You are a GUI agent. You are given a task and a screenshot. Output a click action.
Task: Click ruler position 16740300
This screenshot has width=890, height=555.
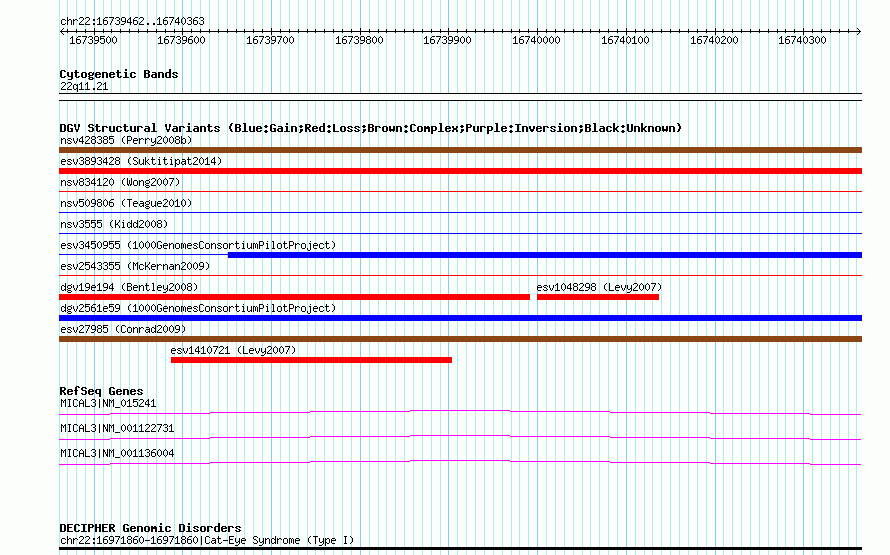802,40
